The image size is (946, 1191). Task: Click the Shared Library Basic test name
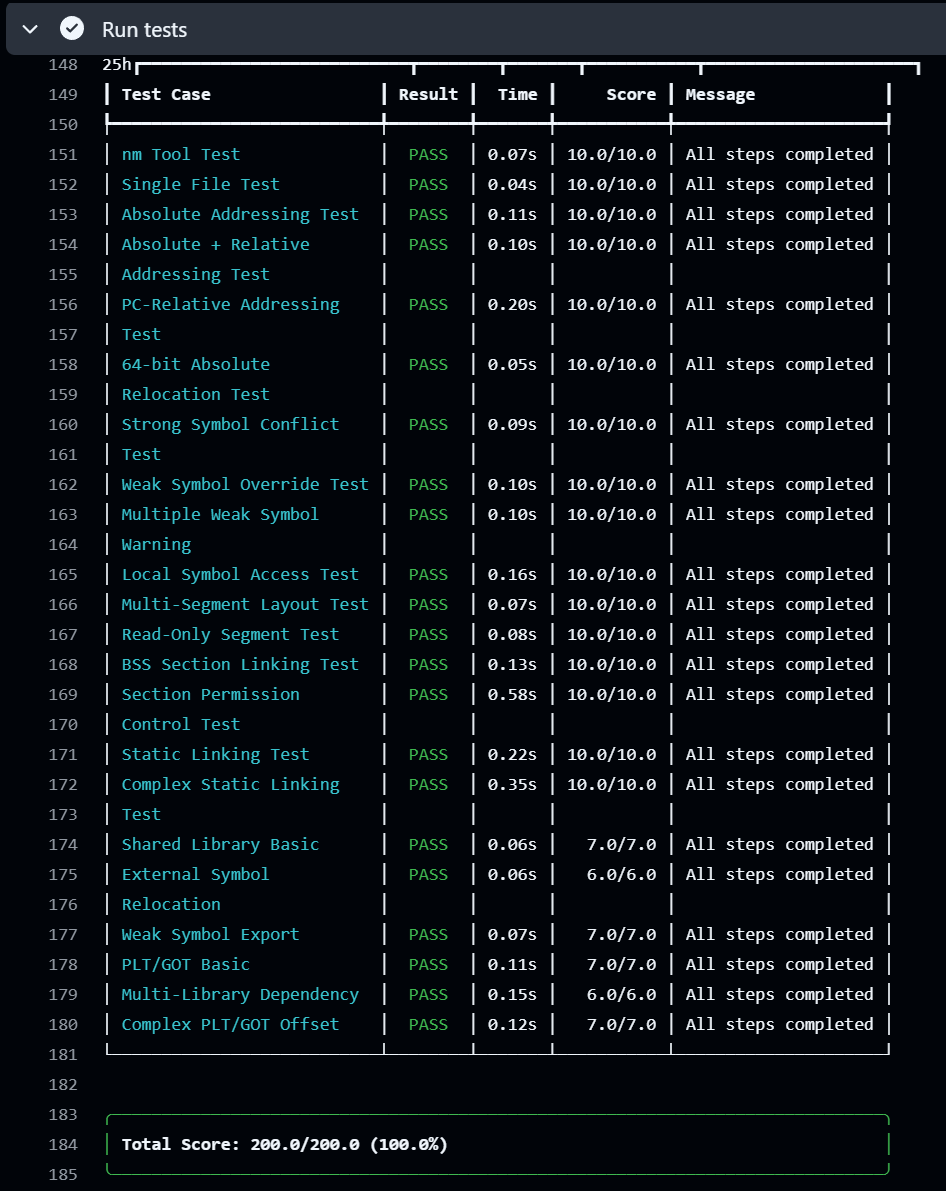pos(220,844)
